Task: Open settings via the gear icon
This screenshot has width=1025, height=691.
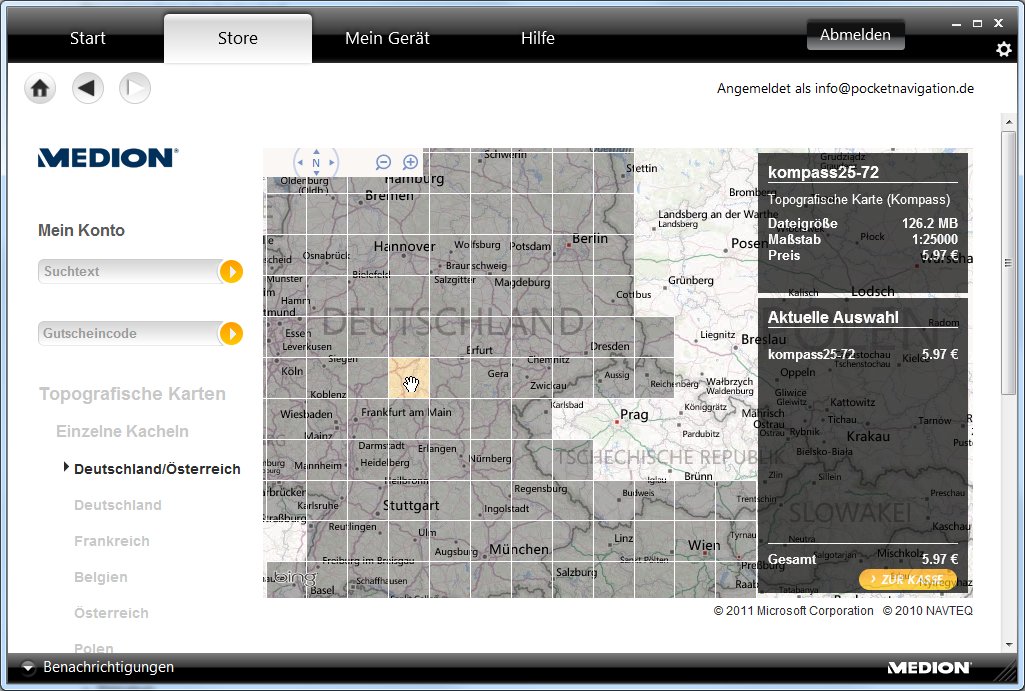Action: (1003, 49)
